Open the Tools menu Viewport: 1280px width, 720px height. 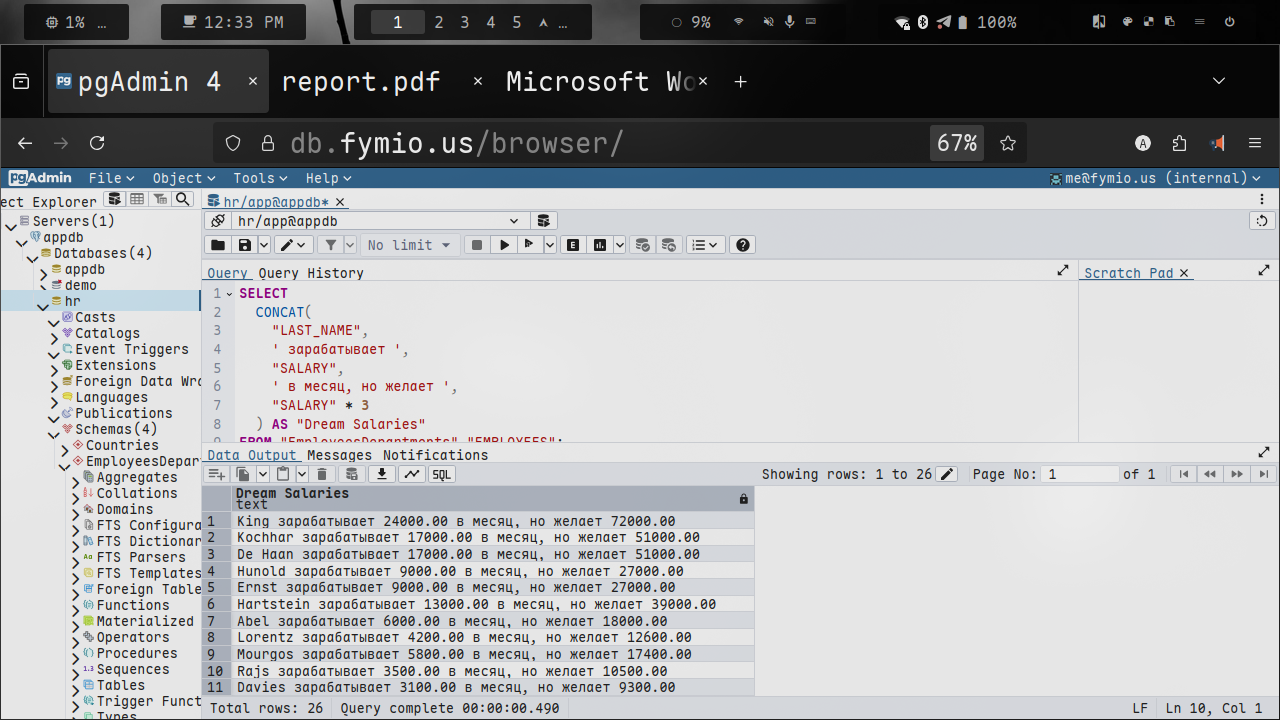pyautogui.click(x=260, y=178)
